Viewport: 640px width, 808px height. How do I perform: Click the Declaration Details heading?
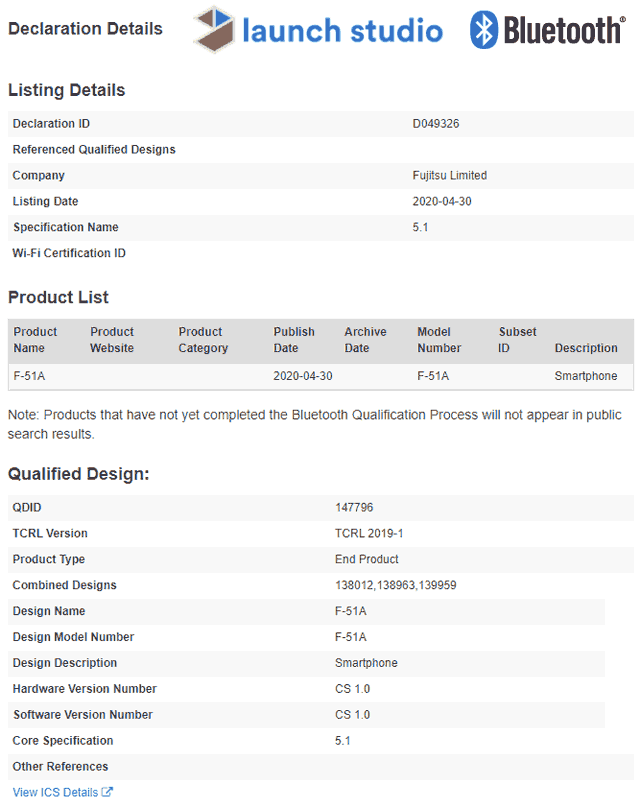pyautogui.click(x=86, y=28)
